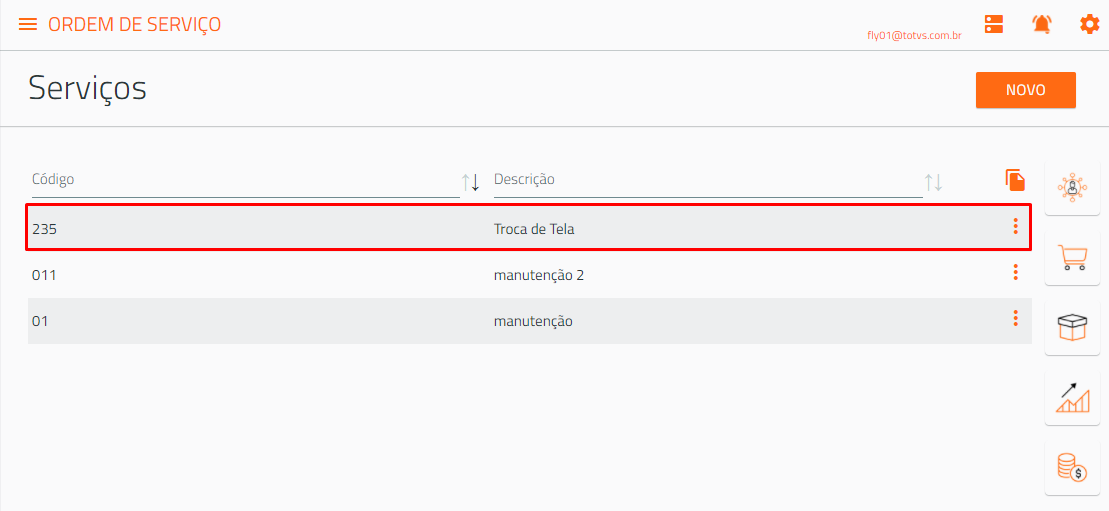1109x511 pixels.
Task: Open options menu for manutenção row 01
Action: coord(1016,318)
